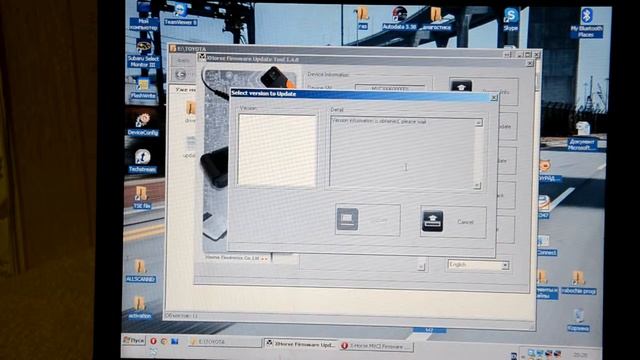Screen dimensions: 640x360
Task: Click the Cancel button in version dialog
Action: (453, 222)
